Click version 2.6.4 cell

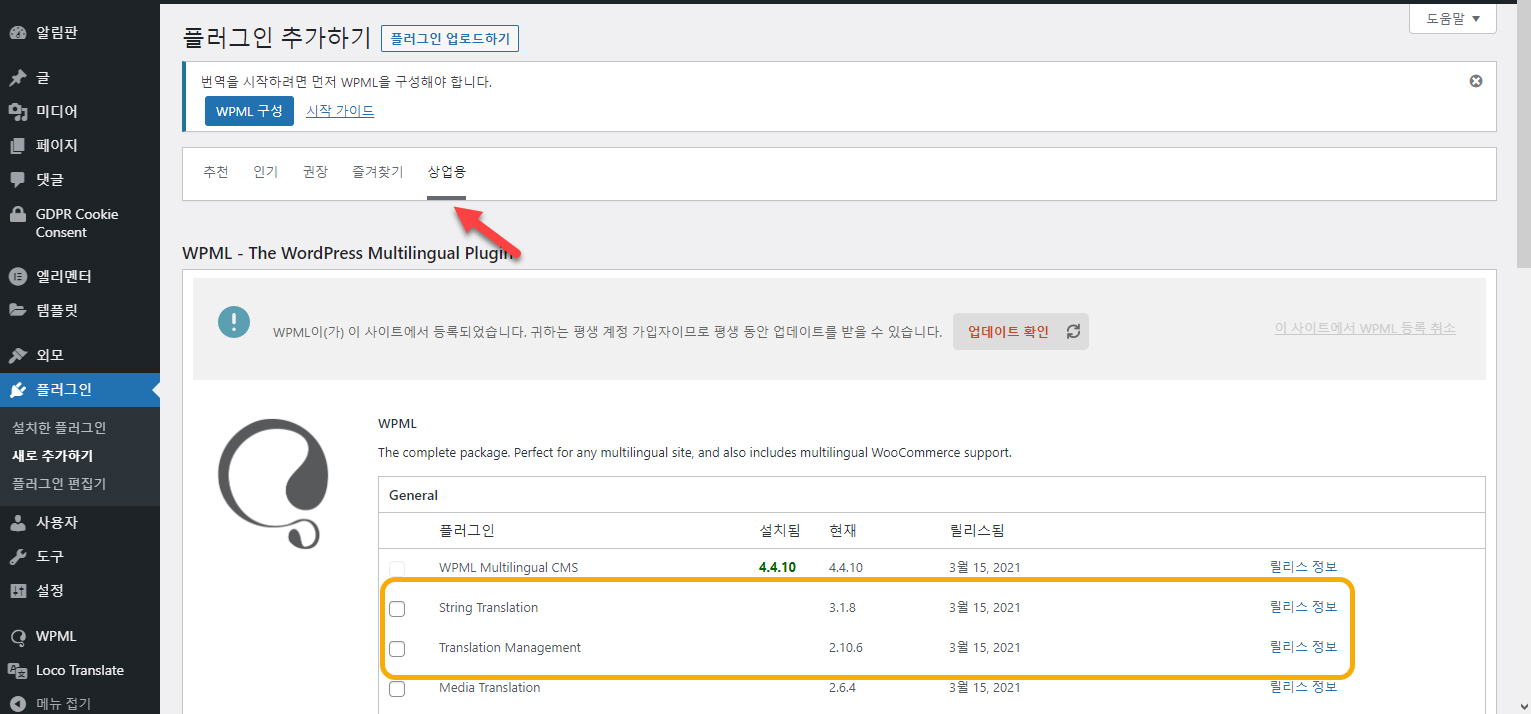point(842,687)
